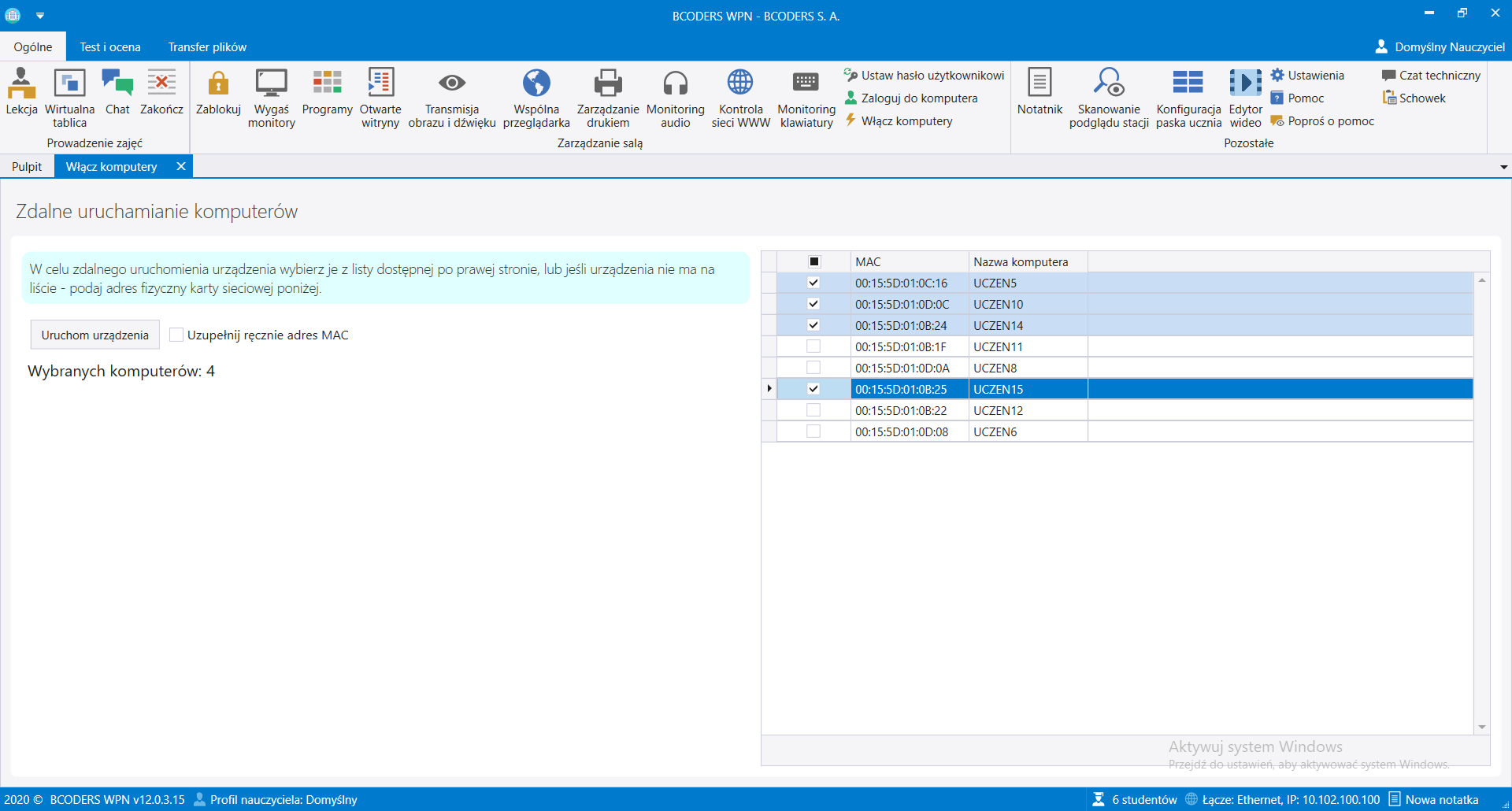This screenshot has width=1512, height=811.
Task: Click Profil nauczyciela: Domyślny status
Action: [x=276, y=799]
